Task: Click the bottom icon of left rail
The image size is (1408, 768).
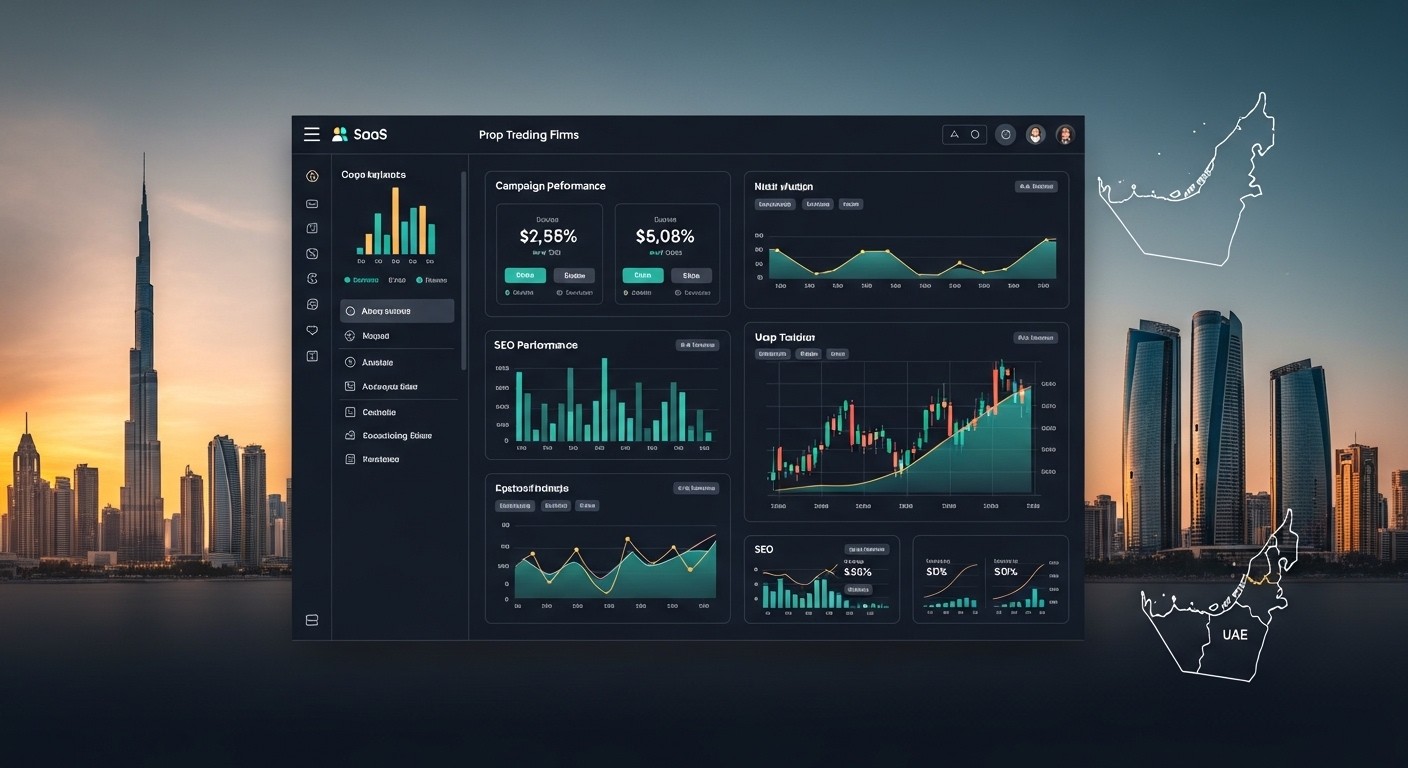Action: coord(312,620)
